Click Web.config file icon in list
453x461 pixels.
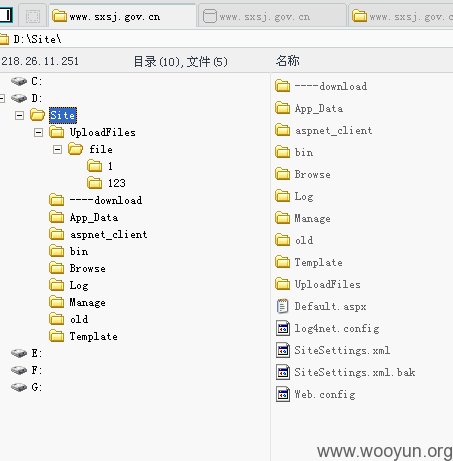[283, 394]
